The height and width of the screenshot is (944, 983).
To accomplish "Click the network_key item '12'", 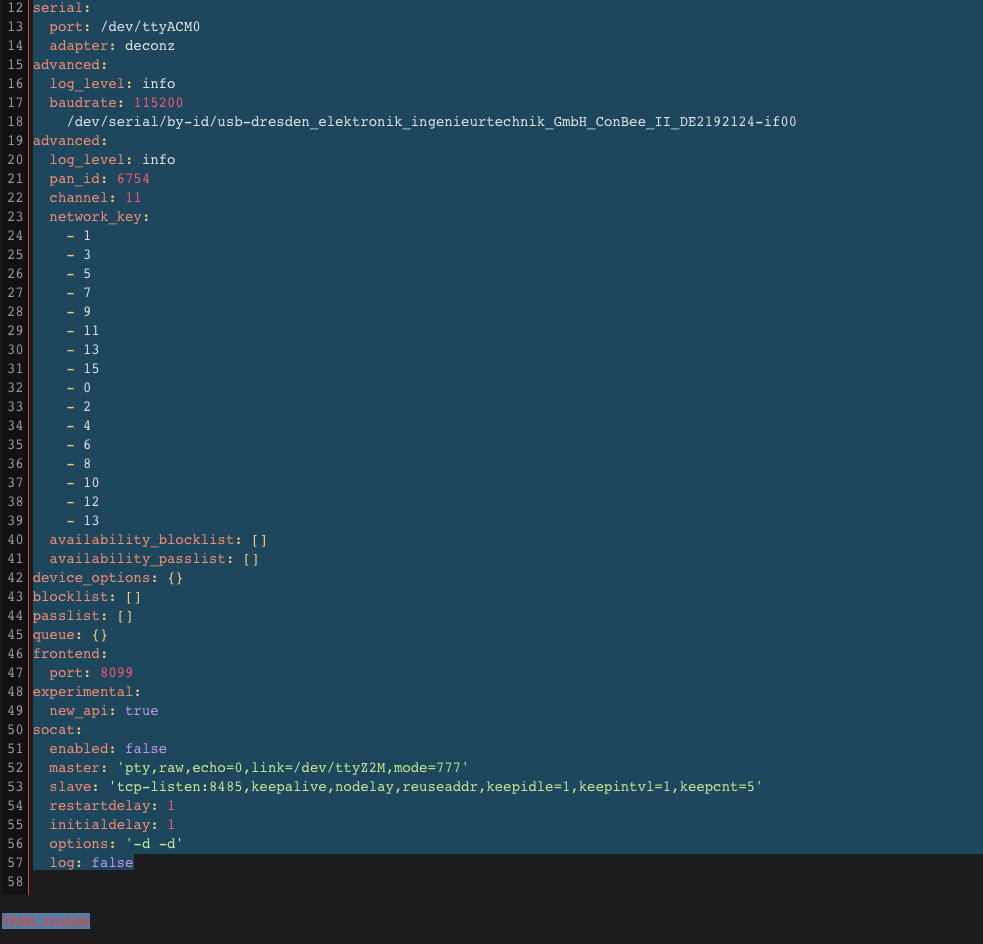I will [x=92, y=501].
